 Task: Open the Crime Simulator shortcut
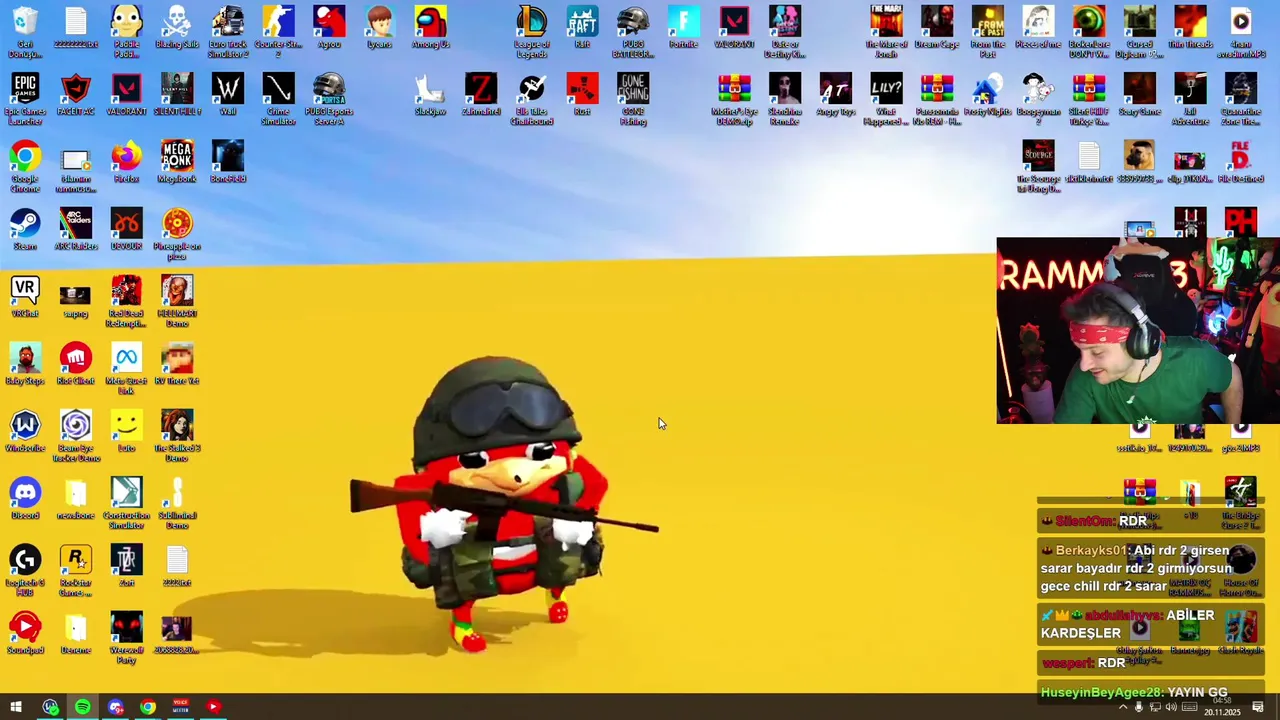click(278, 98)
